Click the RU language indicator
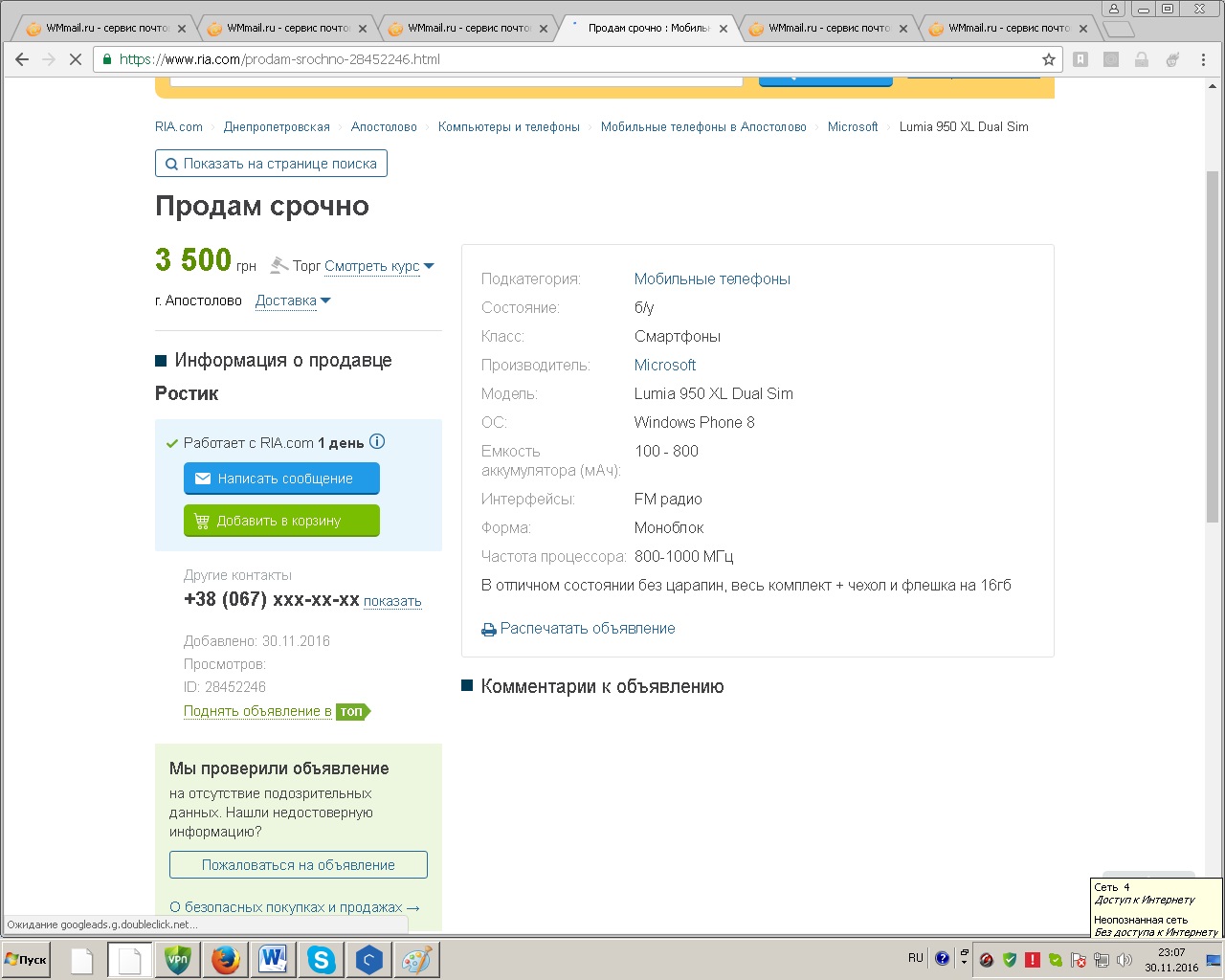The width and height of the screenshot is (1225, 980). 916,958
